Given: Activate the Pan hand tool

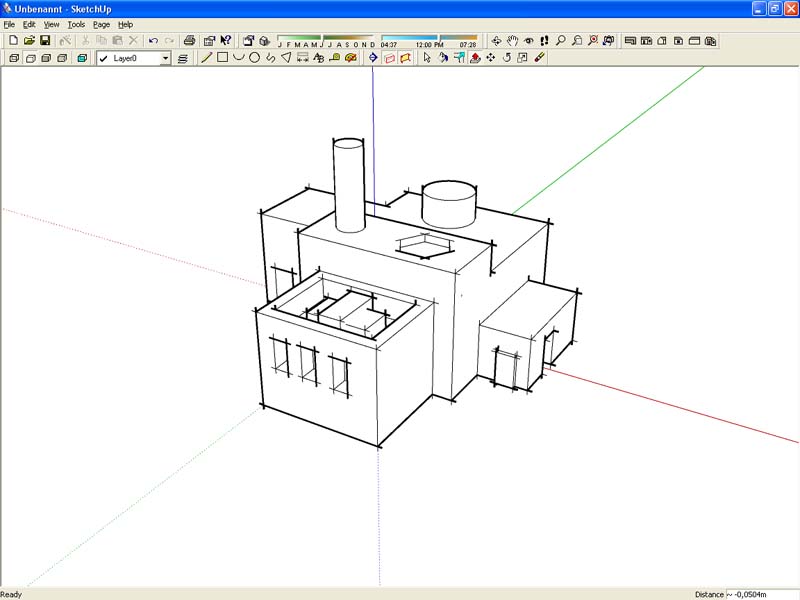Looking at the screenshot, I should point(512,41).
